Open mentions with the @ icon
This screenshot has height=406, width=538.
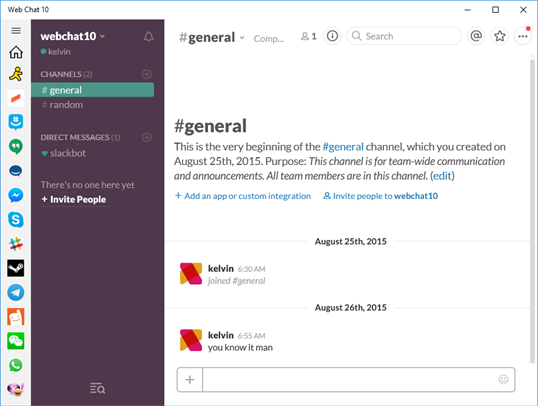[x=476, y=36]
